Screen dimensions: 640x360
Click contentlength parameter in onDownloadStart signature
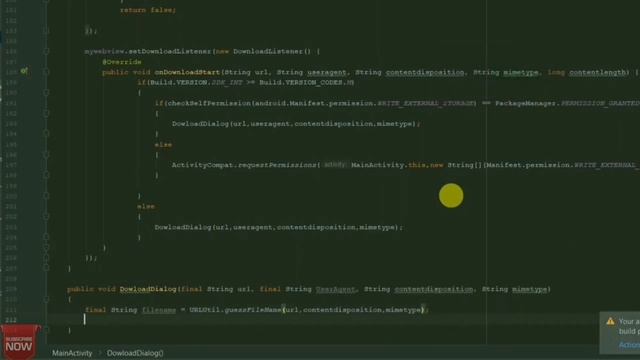point(597,72)
